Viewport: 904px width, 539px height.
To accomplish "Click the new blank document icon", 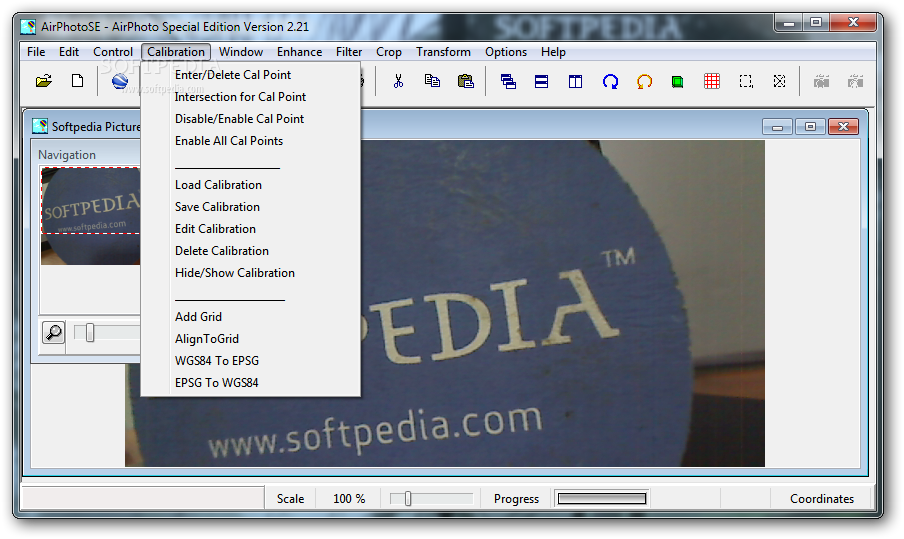I will 77,81.
